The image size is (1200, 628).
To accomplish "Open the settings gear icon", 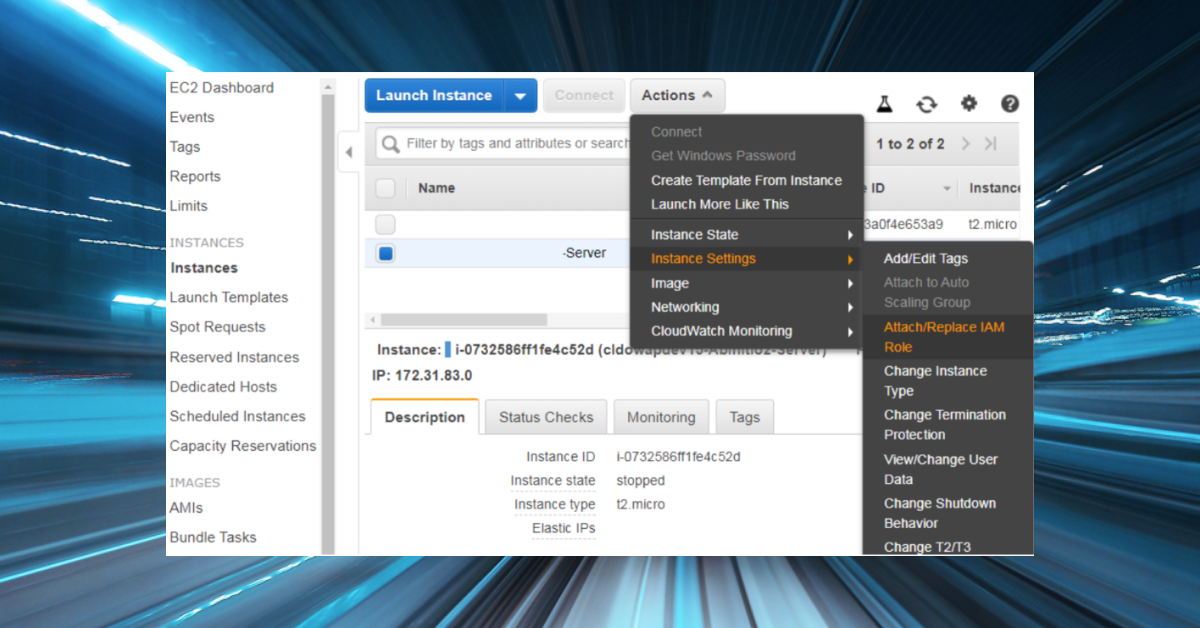I will click(969, 103).
